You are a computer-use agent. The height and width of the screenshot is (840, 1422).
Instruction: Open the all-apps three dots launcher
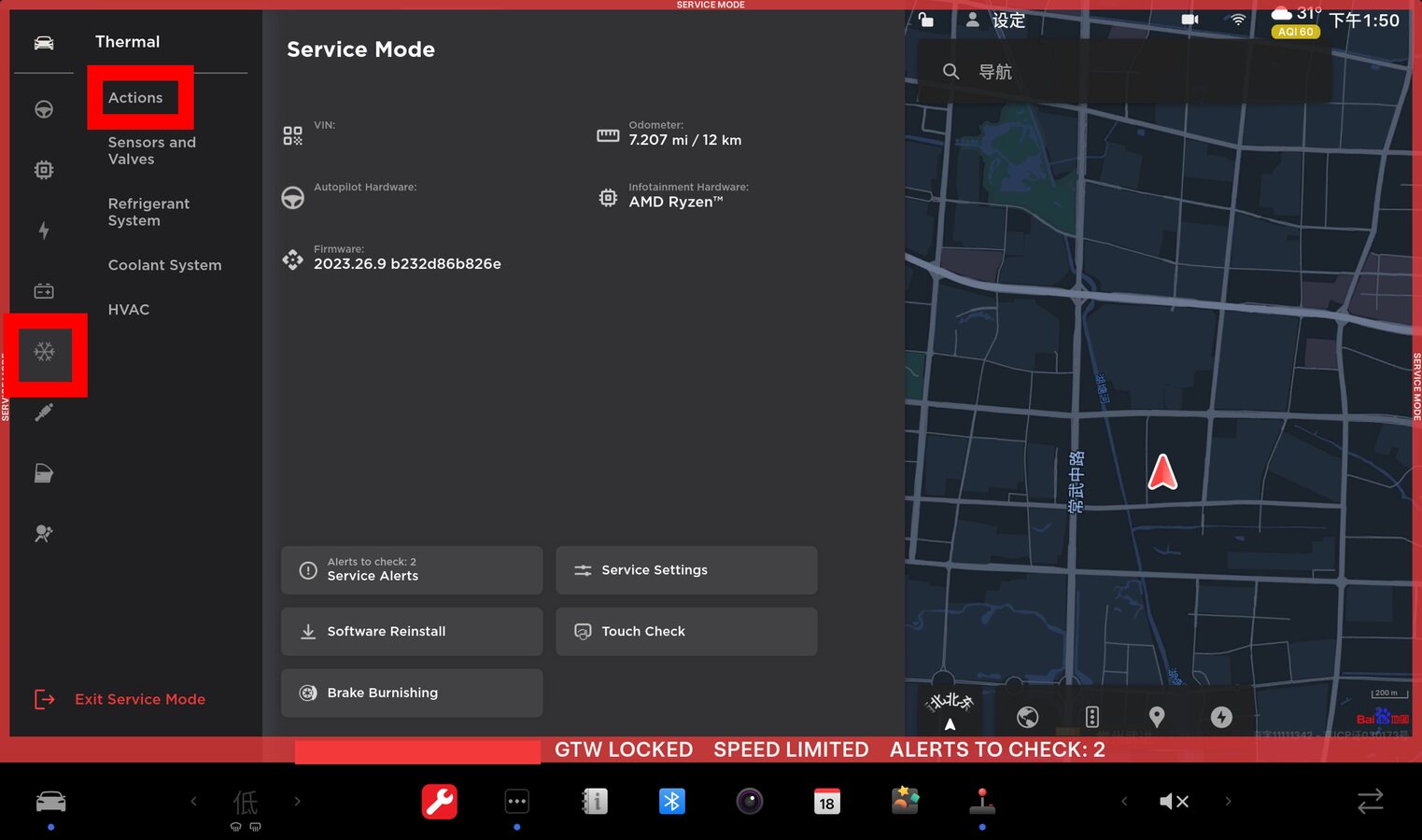pyautogui.click(x=516, y=801)
